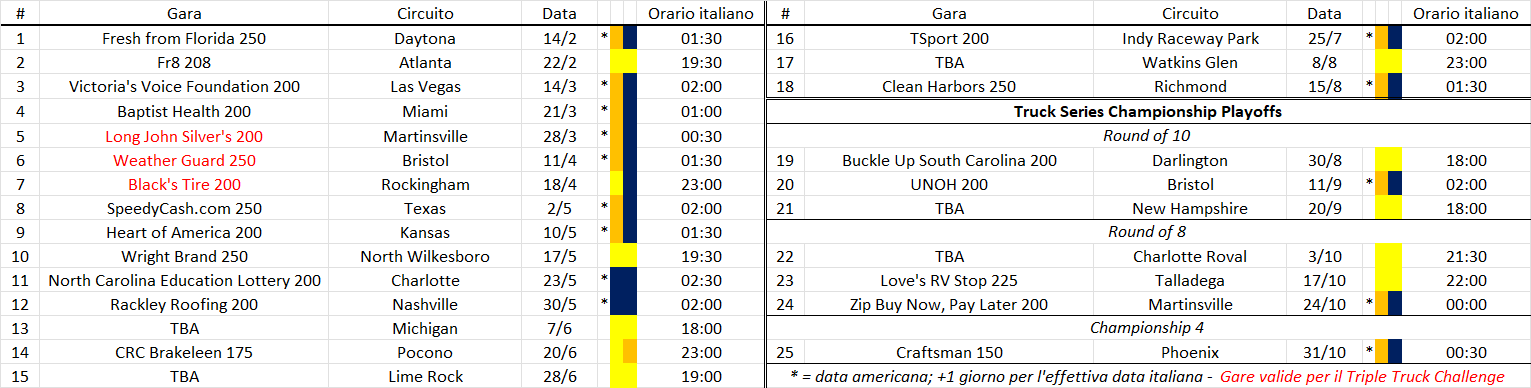Select the Round of 10 subheading
Viewport: 1531px width, 388px height.
pyautogui.click(x=1147, y=136)
